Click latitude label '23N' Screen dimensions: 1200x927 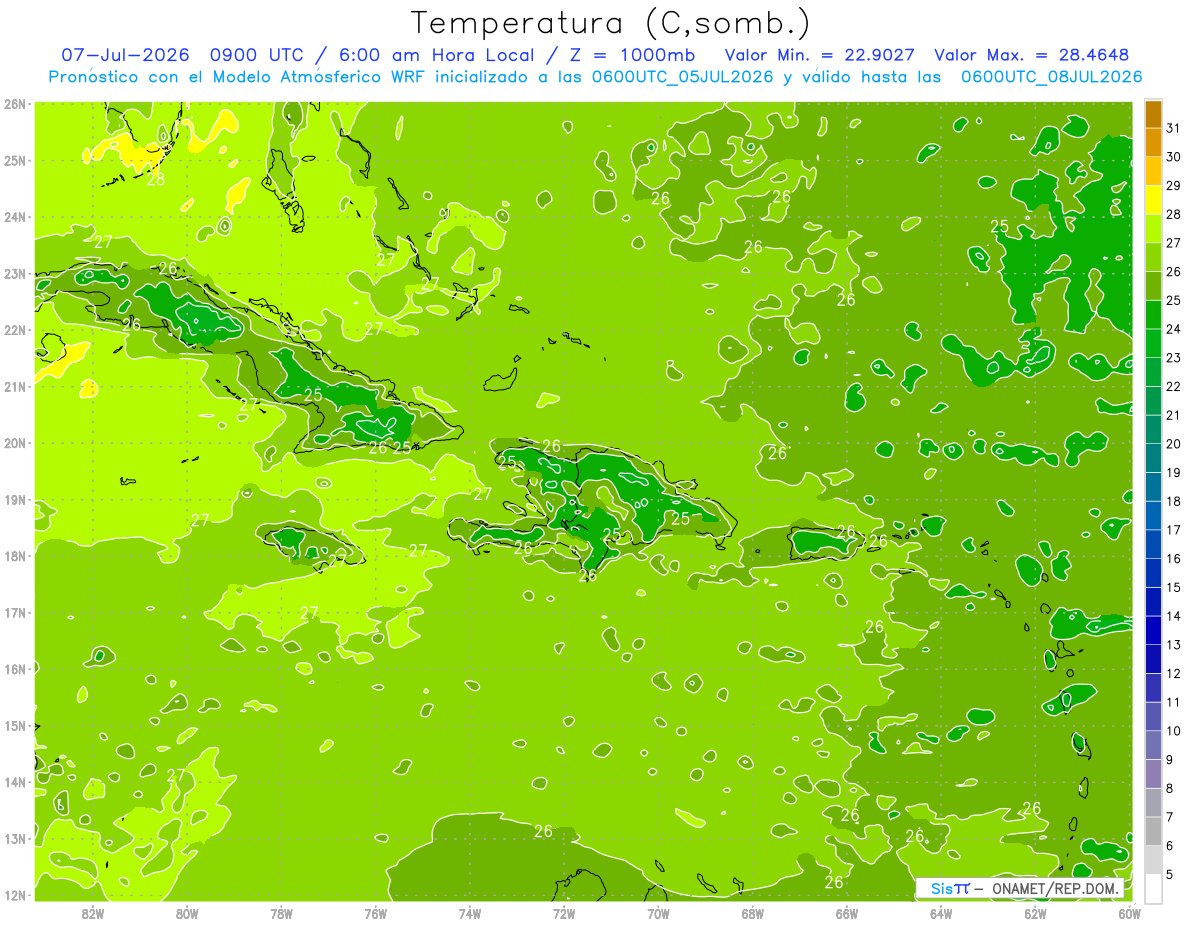(15, 273)
